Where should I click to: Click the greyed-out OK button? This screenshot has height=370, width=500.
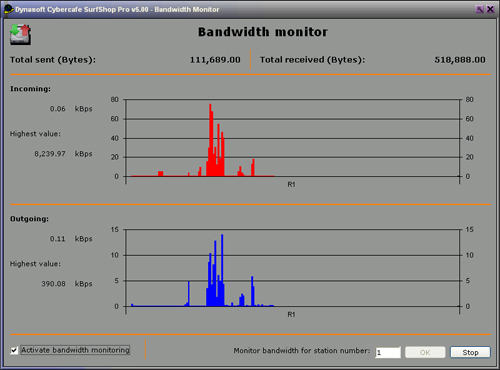coord(425,352)
